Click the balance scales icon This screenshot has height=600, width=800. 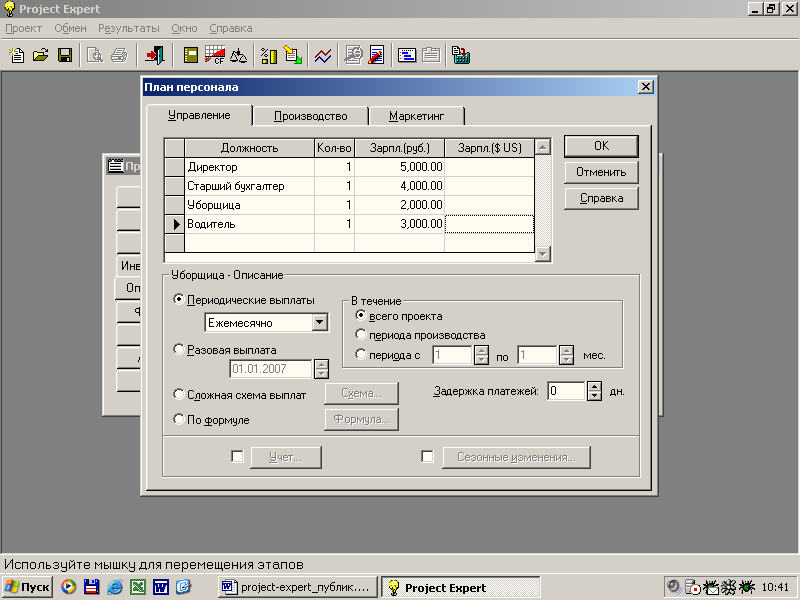[238, 55]
